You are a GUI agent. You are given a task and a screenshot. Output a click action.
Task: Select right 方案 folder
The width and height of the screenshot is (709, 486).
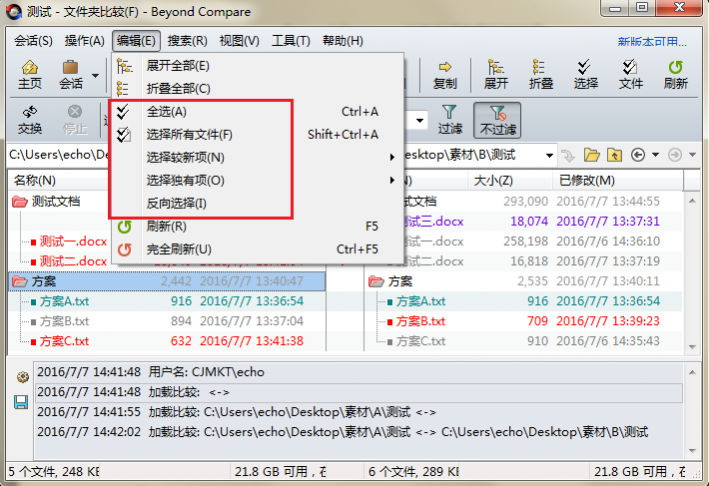click(400, 282)
